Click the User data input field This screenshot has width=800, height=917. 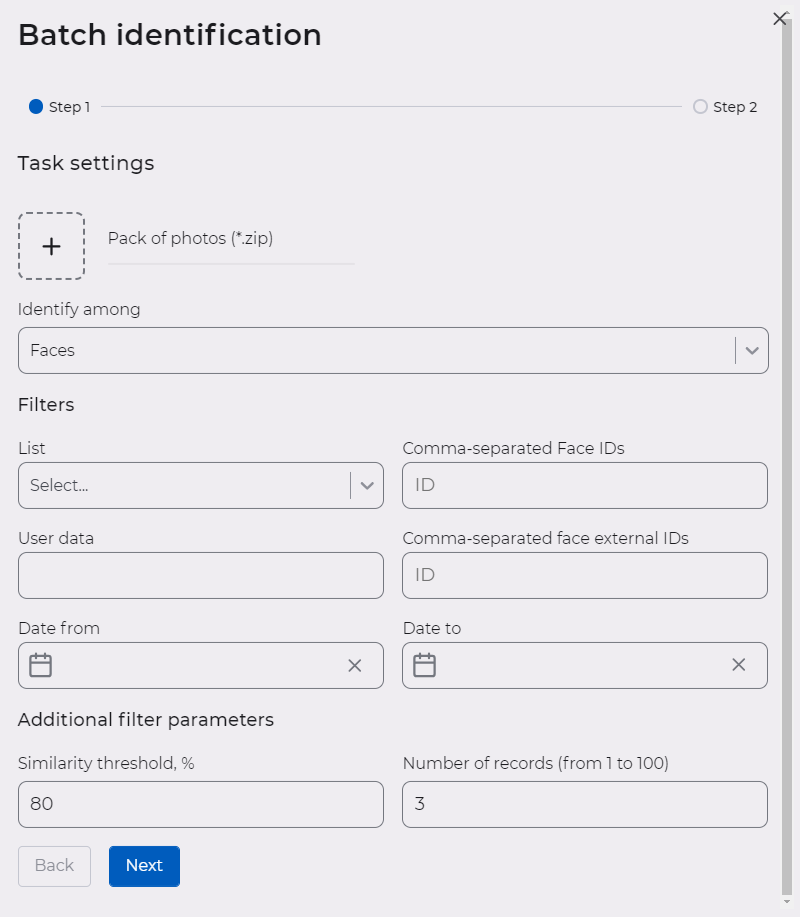pyautogui.click(x=200, y=575)
